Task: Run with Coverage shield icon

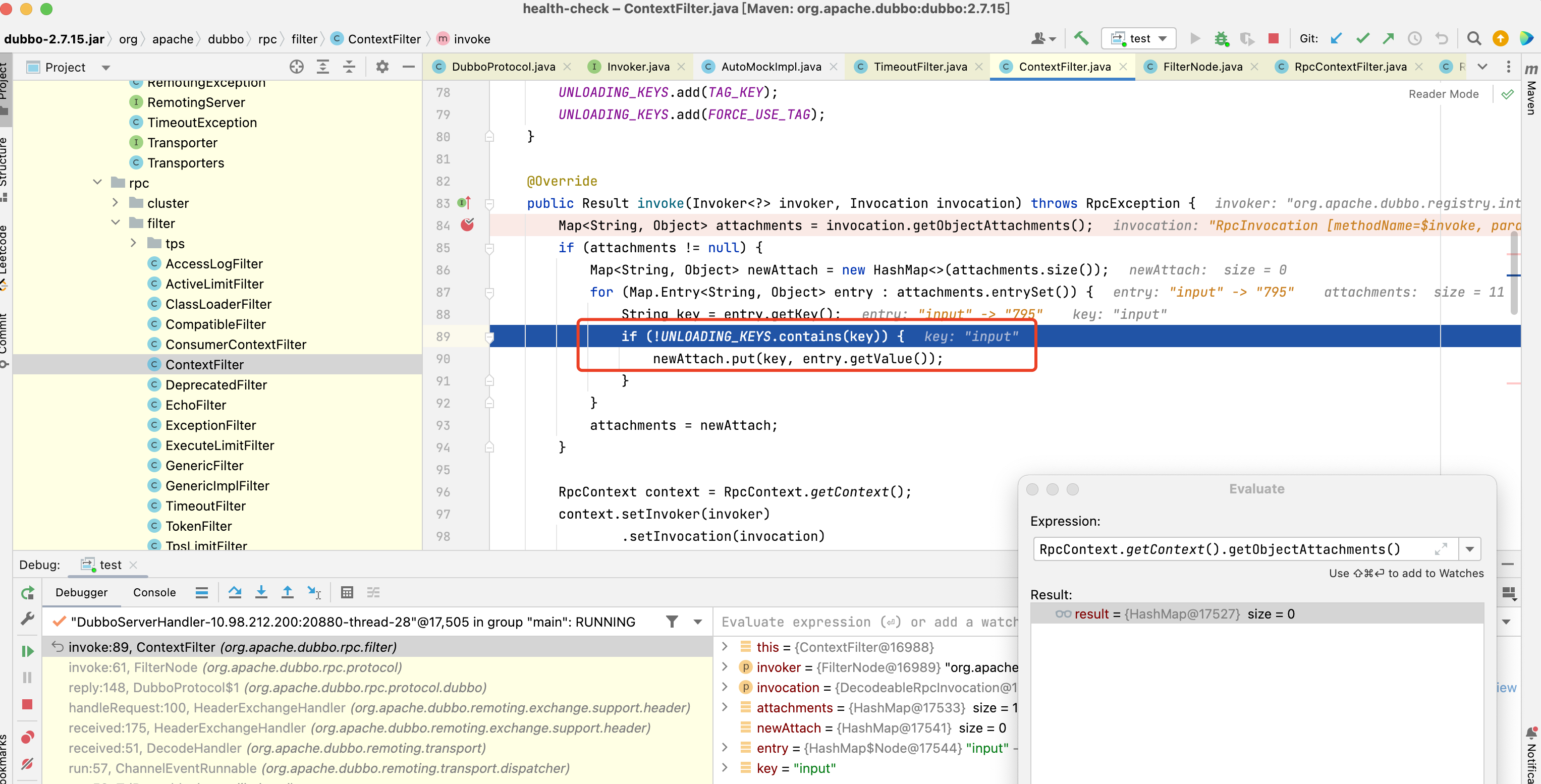Action: (1247, 38)
